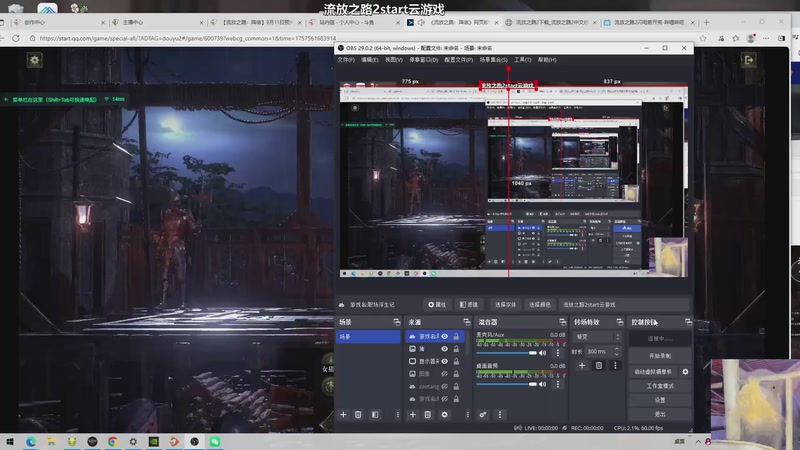Open the 编辑(E) menu in OBS
The height and width of the screenshot is (450, 800).
(x=370, y=60)
